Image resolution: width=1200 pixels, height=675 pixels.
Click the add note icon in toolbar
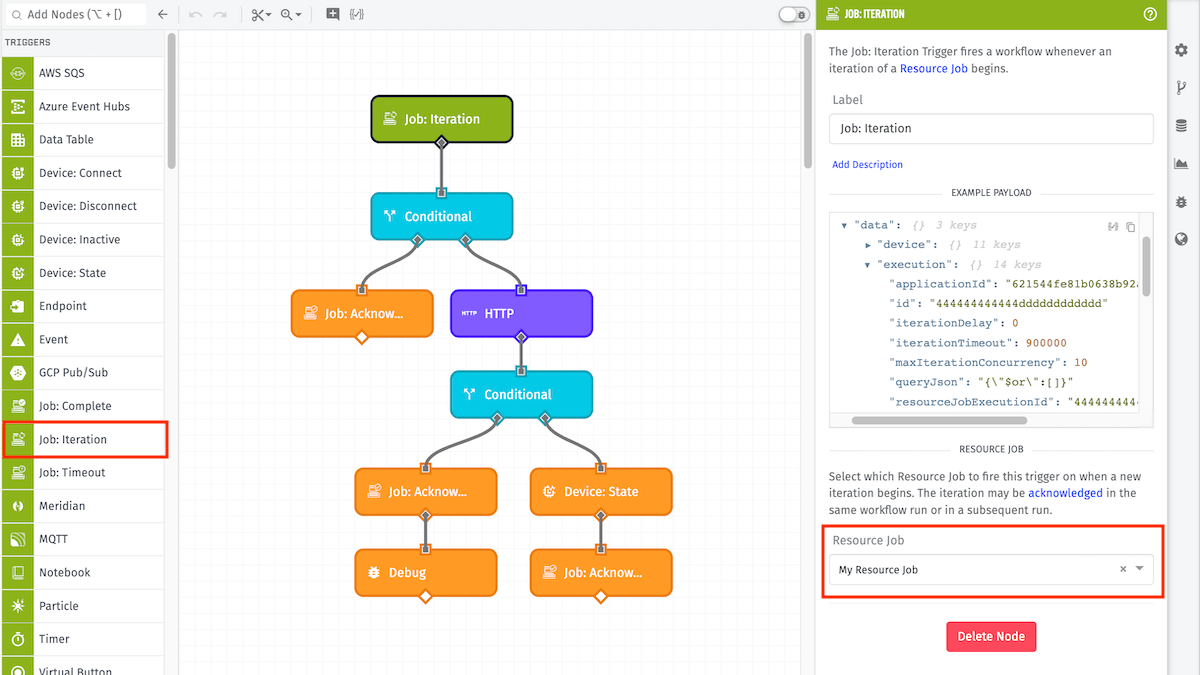click(333, 15)
